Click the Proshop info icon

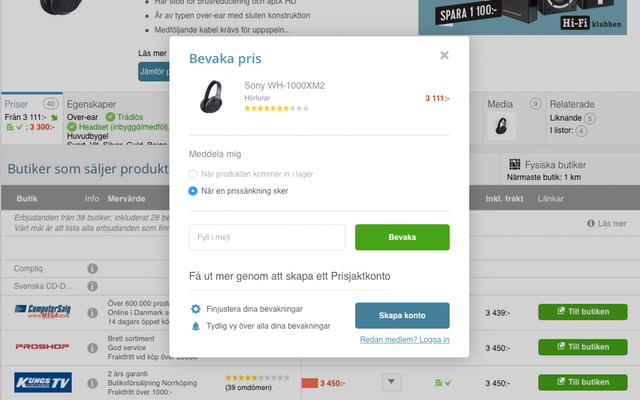[93, 348]
